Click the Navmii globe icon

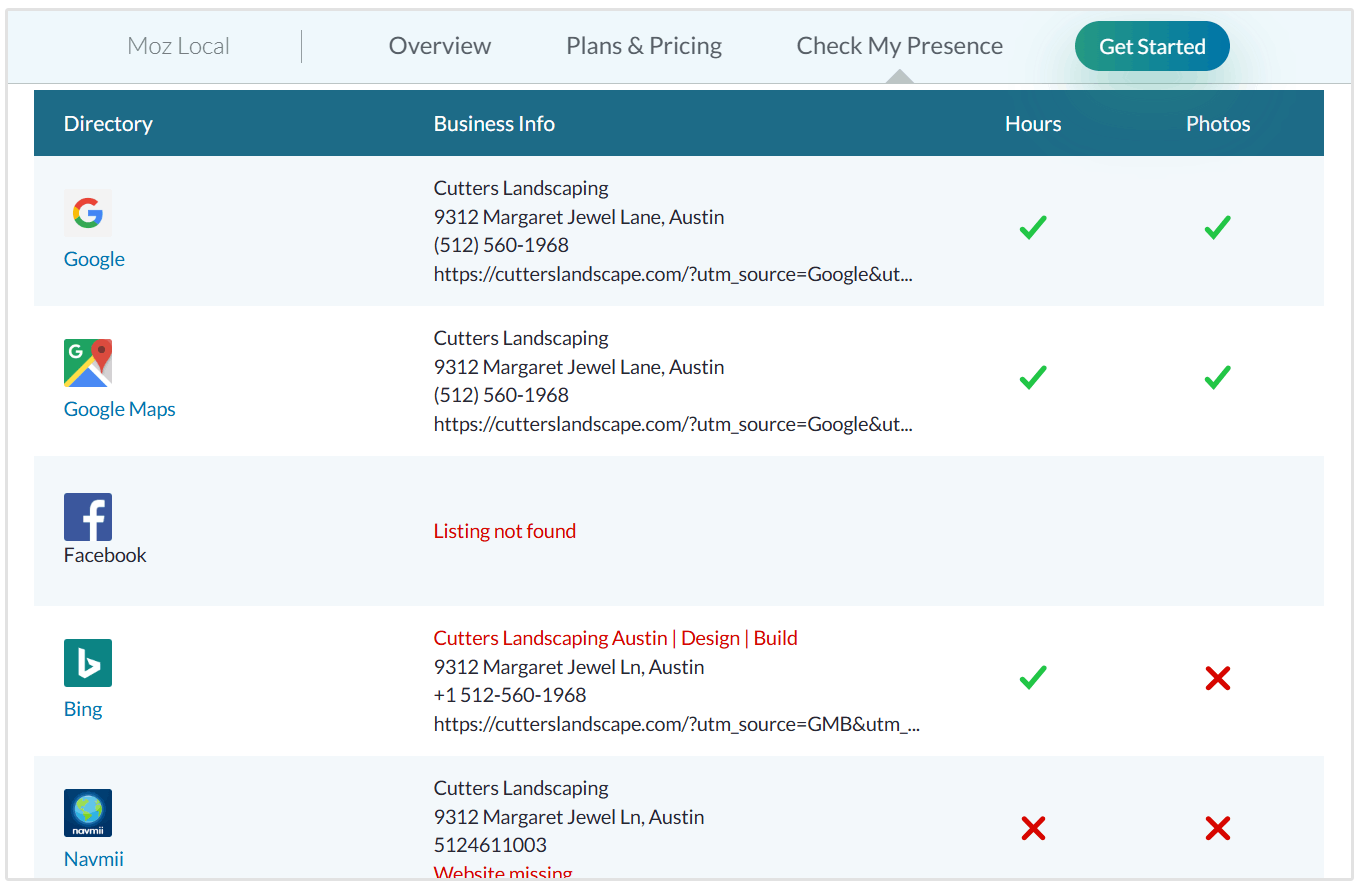pos(88,813)
